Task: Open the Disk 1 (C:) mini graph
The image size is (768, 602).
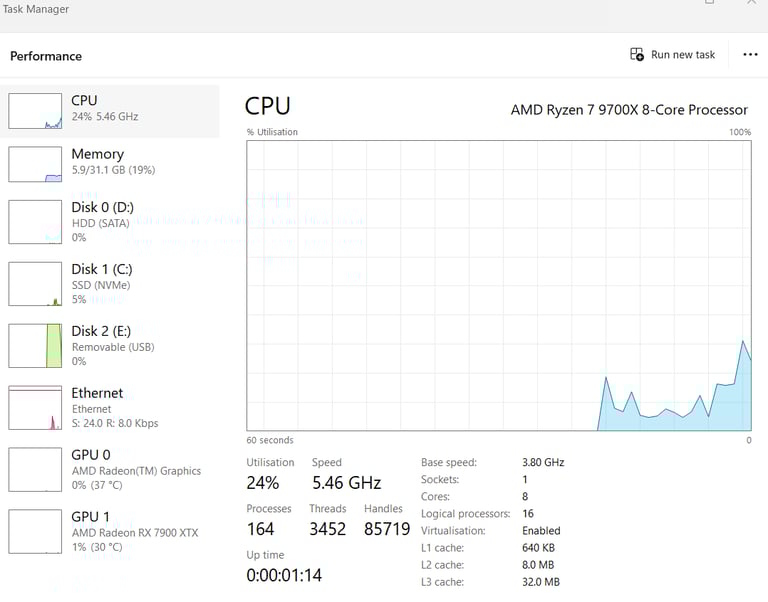Action: click(x=35, y=284)
